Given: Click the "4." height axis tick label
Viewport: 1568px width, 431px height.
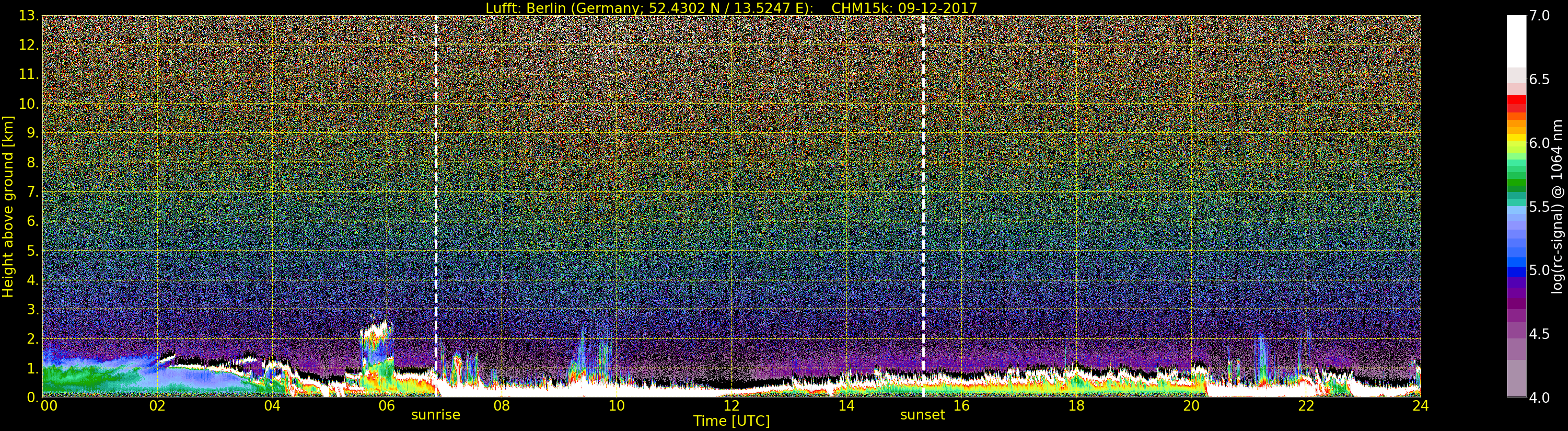Looking at the screenshot, I should click(32, 280).
